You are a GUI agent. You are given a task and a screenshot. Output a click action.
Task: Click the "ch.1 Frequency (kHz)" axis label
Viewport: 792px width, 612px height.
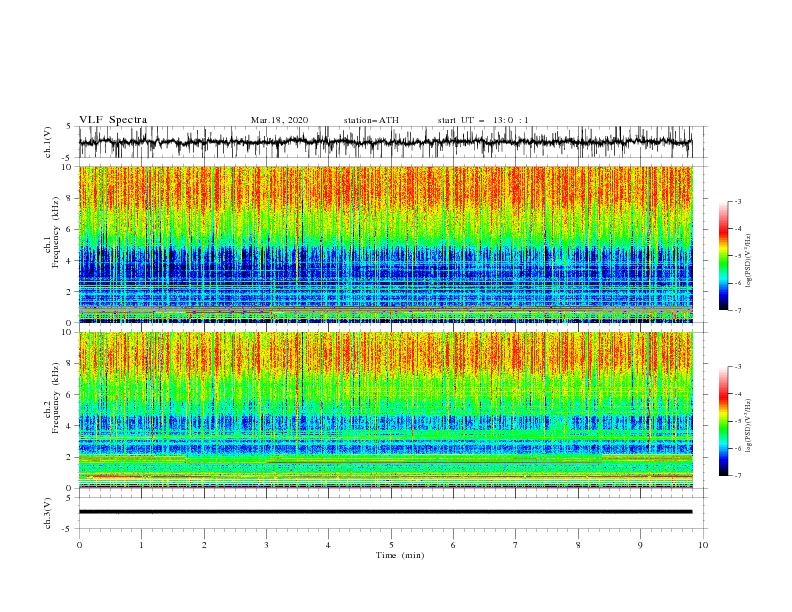point(52,233)
